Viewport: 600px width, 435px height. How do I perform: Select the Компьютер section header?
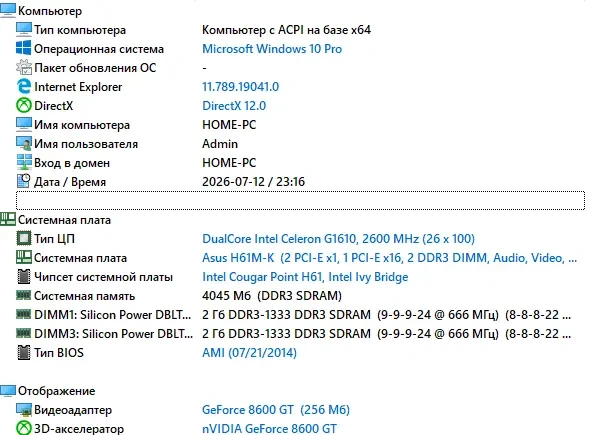[x=50, y=11]
